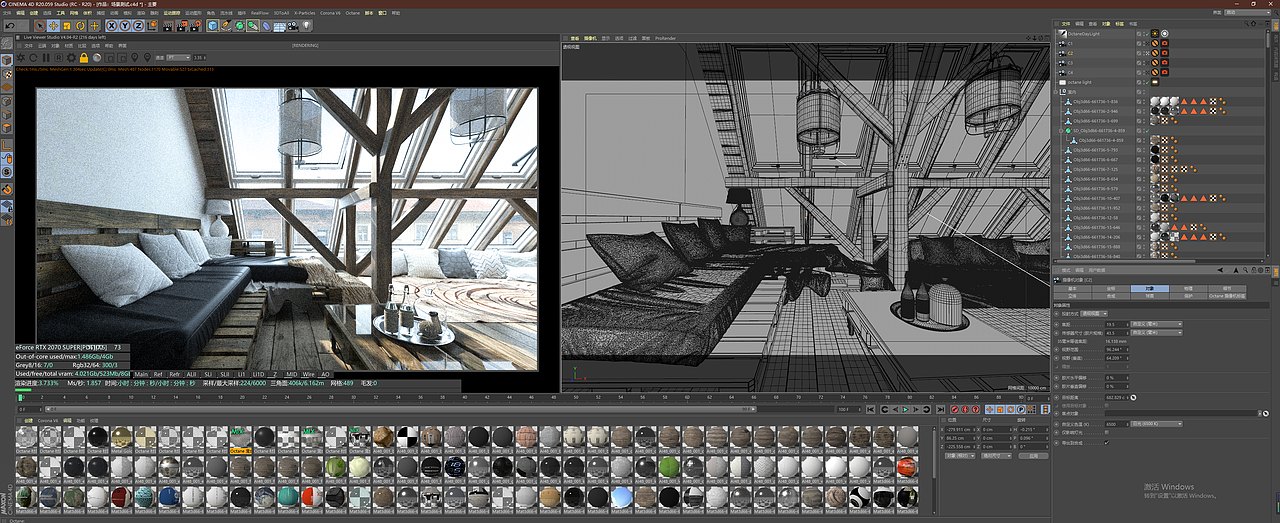Collapse the 室内 group in Object Manager

(x=1057, y=92)
